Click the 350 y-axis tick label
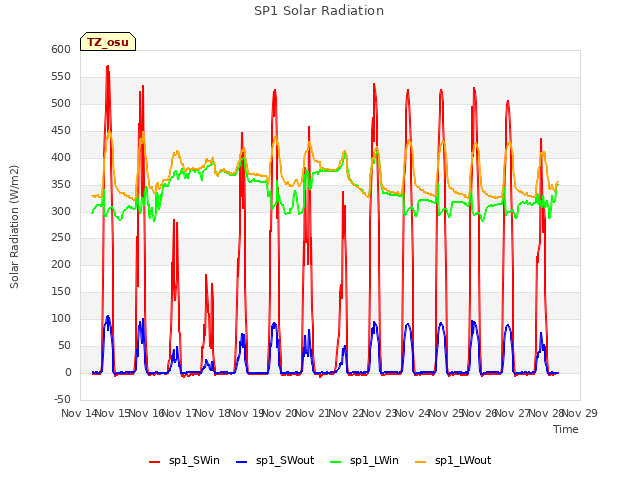640x480 pixels. 61,184
